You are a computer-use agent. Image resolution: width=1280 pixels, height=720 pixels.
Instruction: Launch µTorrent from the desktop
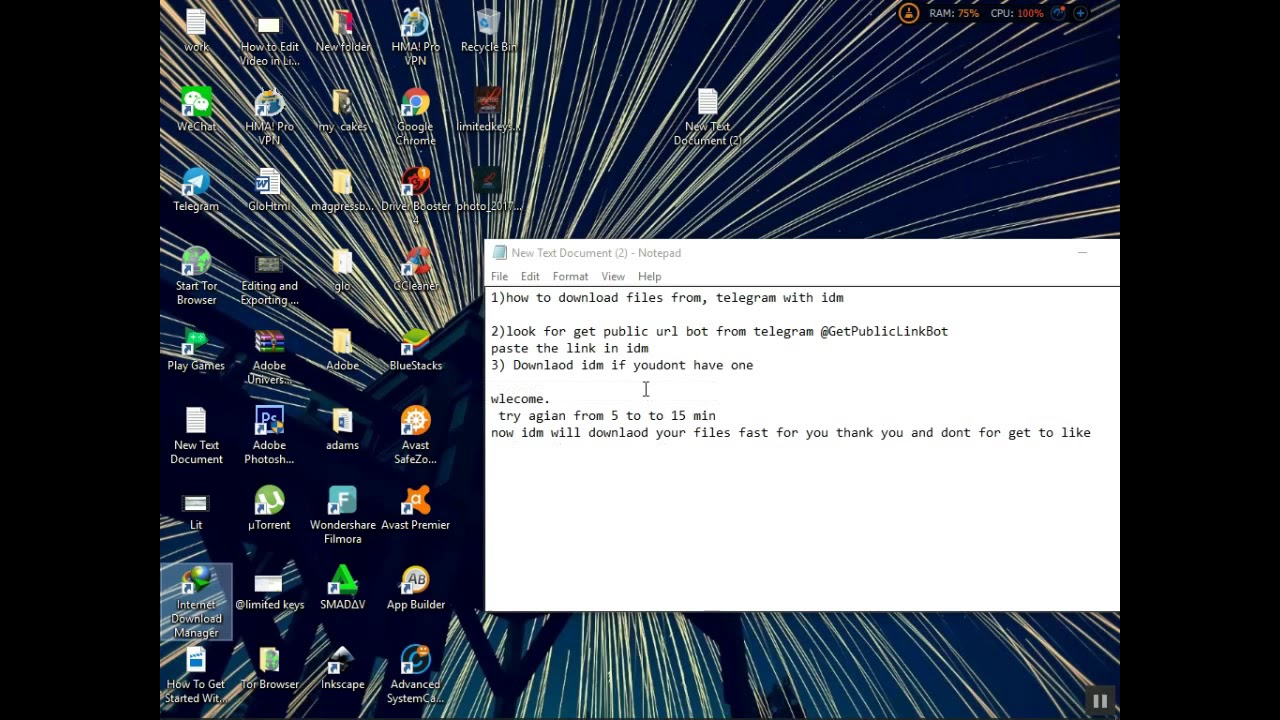pyautogui.click(x=269, y=508)
